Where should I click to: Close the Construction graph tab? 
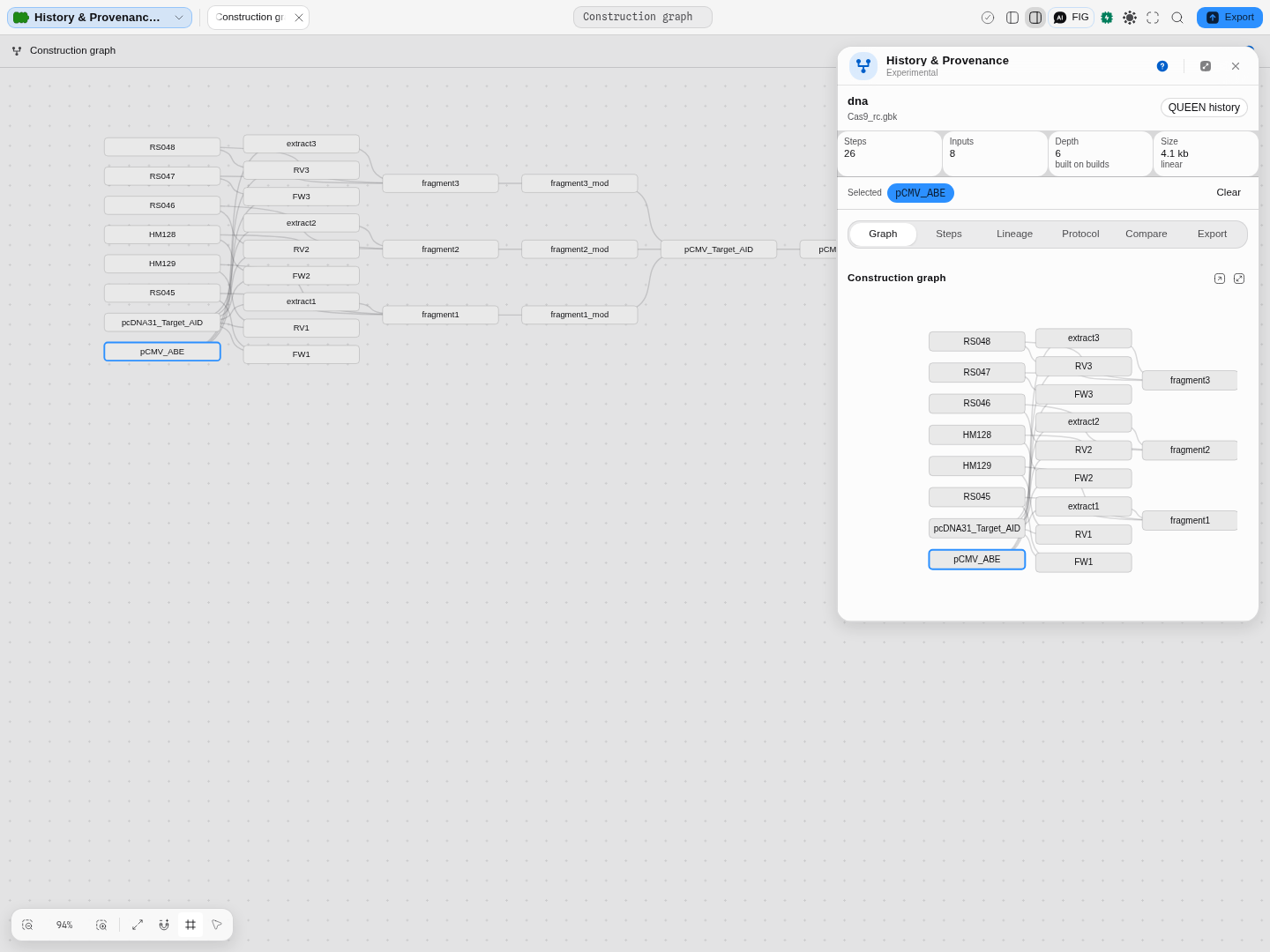(x=299, y=18)
